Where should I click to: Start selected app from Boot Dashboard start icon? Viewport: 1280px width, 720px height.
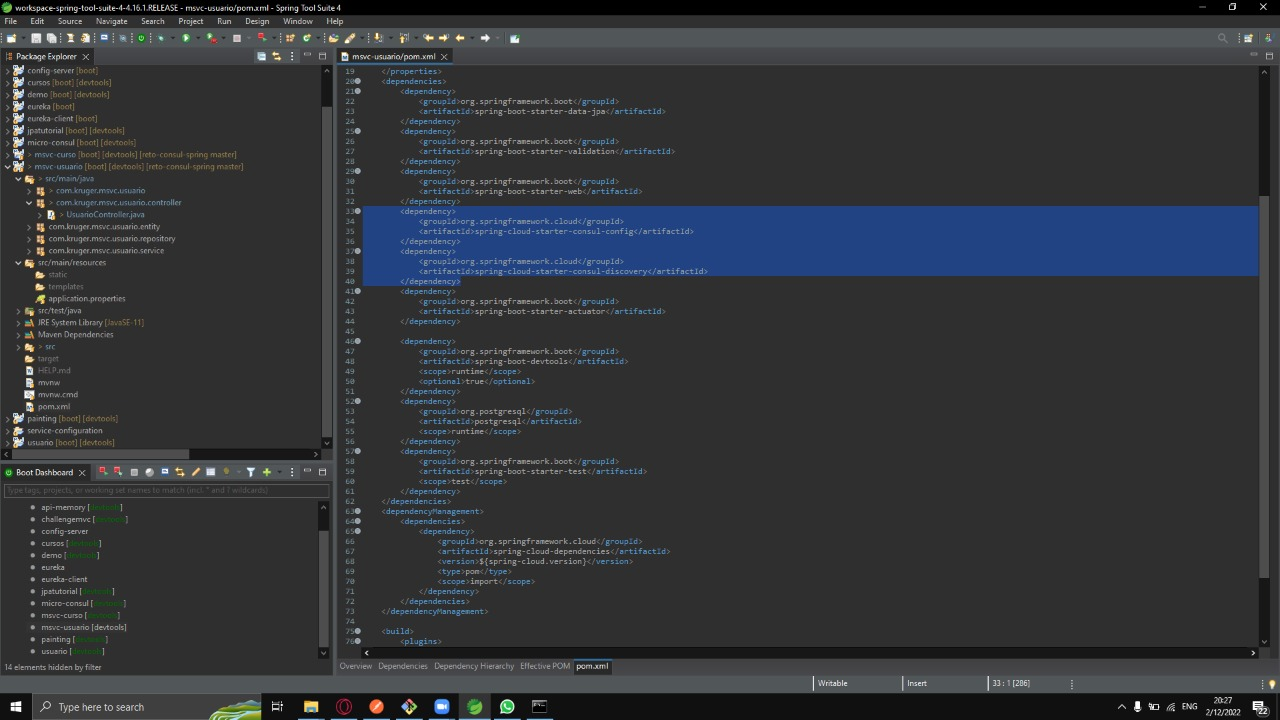103,471
